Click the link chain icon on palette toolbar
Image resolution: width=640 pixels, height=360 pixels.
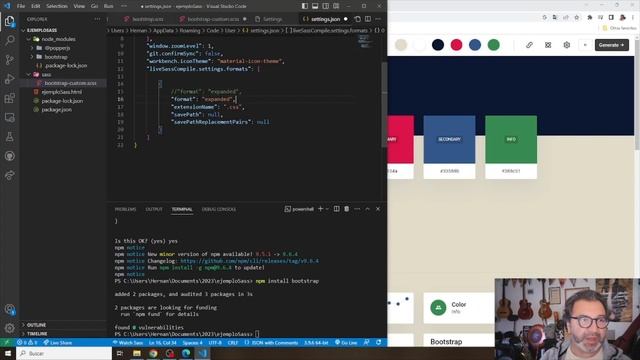click(529, 45)
